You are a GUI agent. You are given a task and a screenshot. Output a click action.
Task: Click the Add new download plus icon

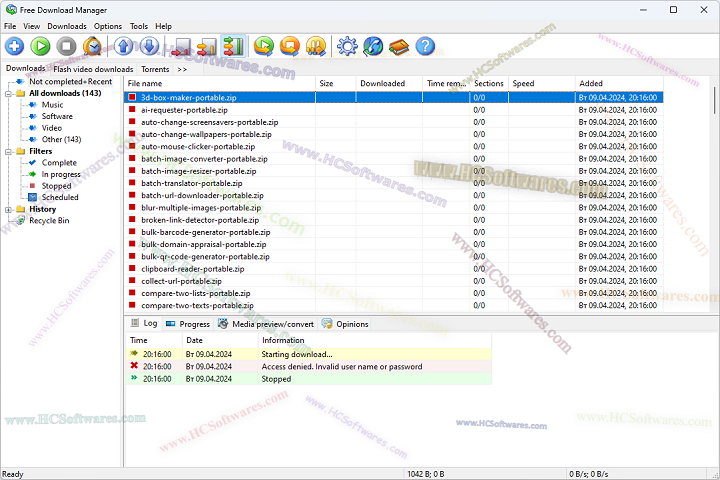tap(15, 46)
